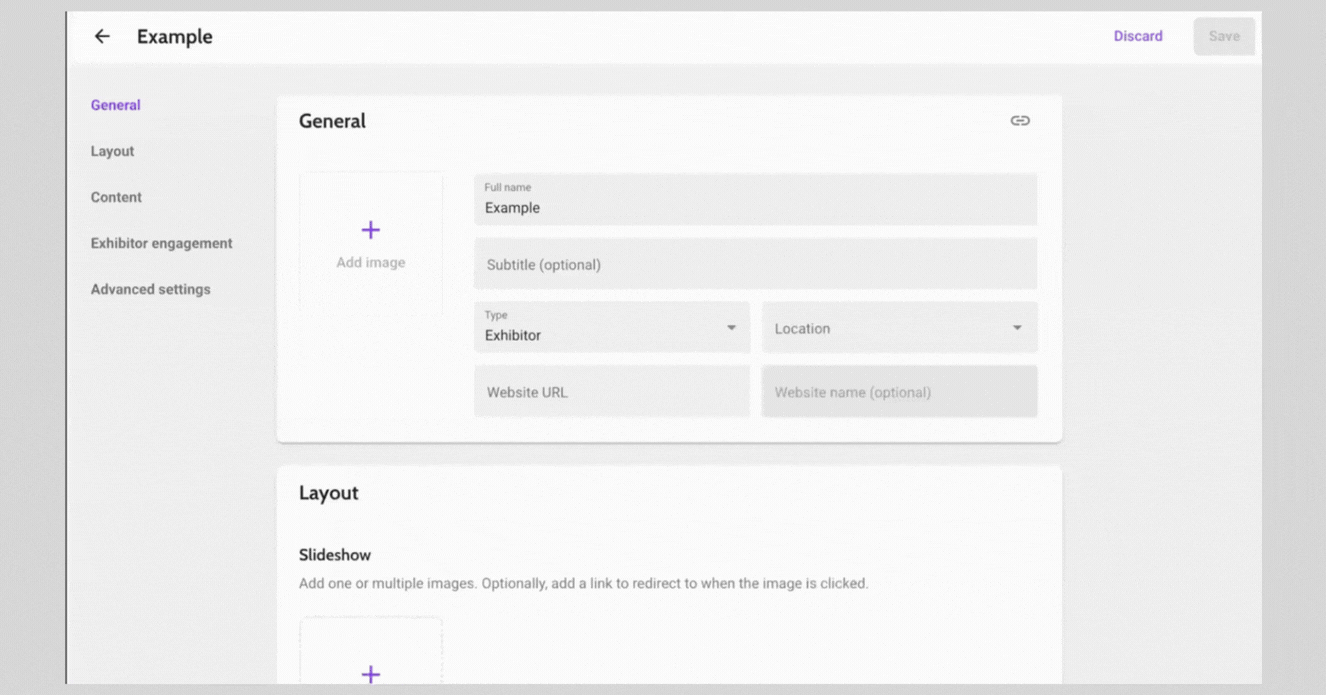Click the slideshow description text
1326x695 pixels.
pyautogui.click(x=583, y=583)
